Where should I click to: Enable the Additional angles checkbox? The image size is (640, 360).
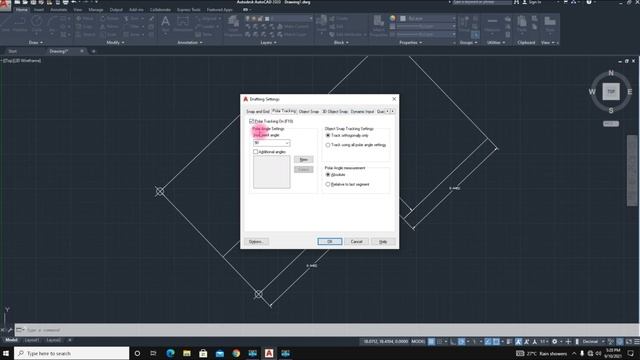256,152
